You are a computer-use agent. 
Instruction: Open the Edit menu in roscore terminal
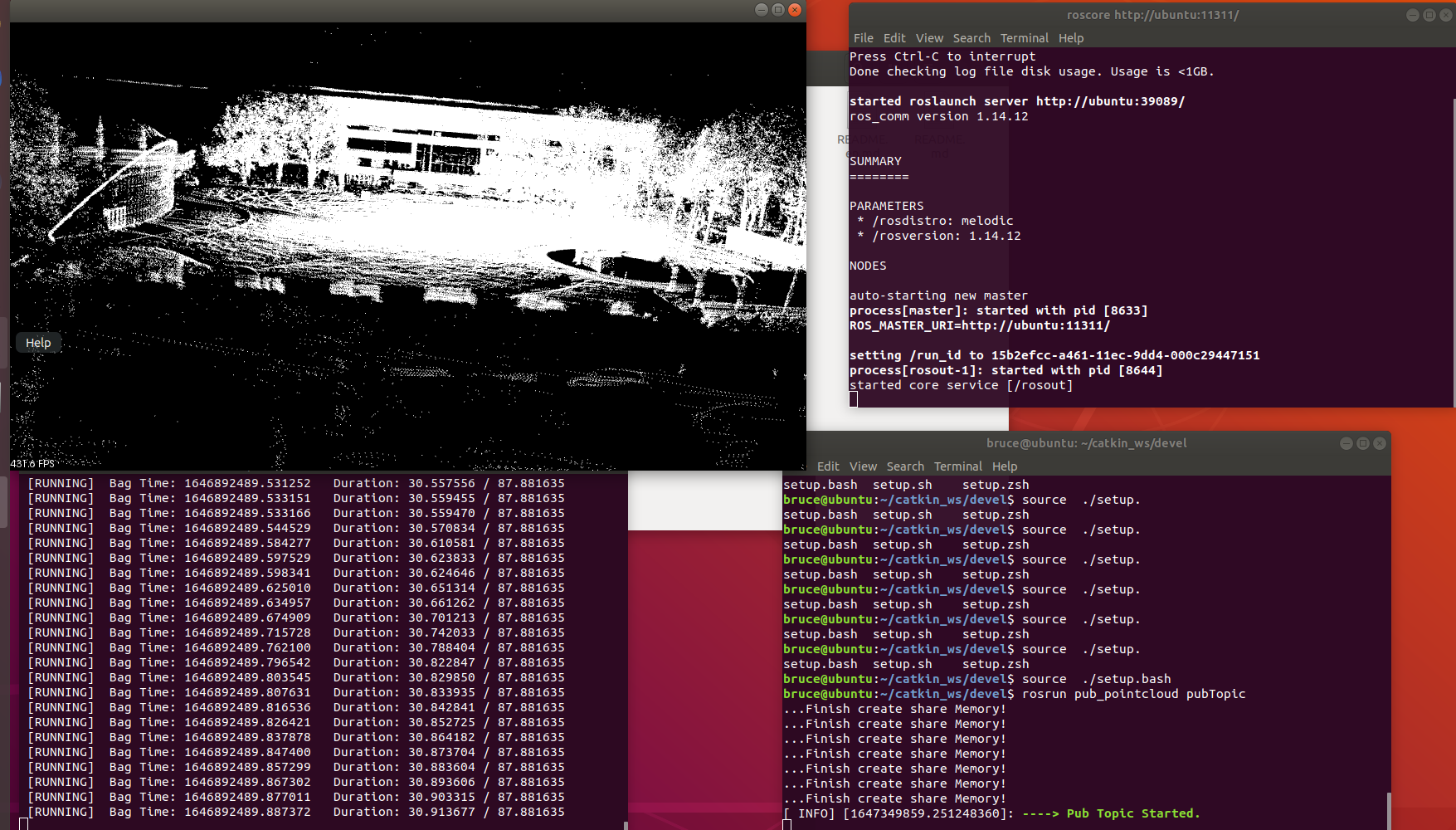pyautogui.click(x=894, y=38)
